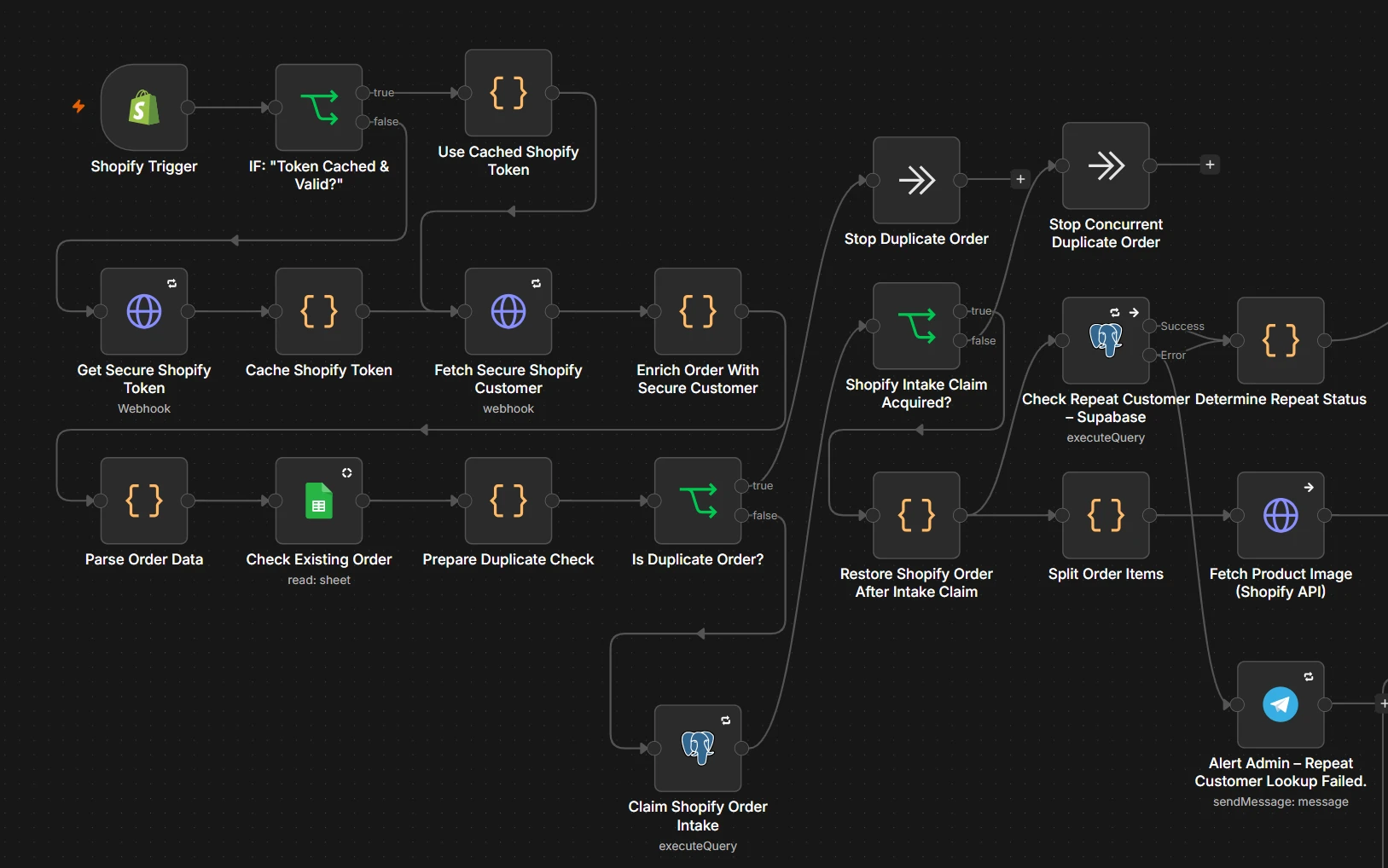The height and width of the screenshot is (868, 1388).
Task: Select the Stop Duplicate Order node
Action: coord(916,180)
